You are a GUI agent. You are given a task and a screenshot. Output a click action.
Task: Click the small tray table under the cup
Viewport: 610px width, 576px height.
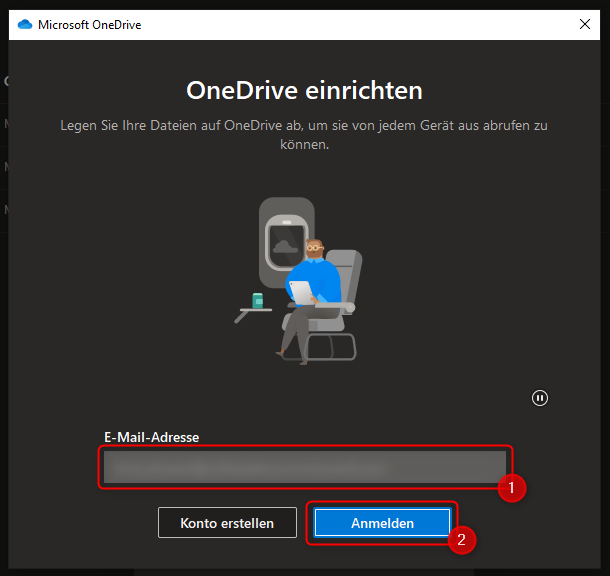tap(252, 312)
